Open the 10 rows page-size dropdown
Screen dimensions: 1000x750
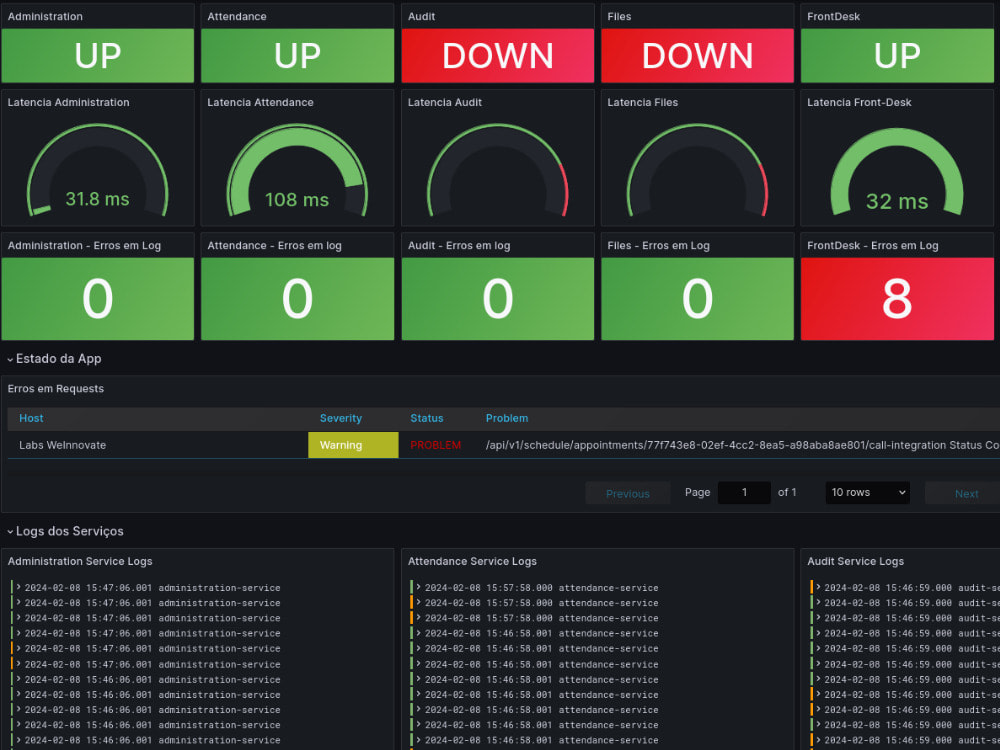pos(867,492)
